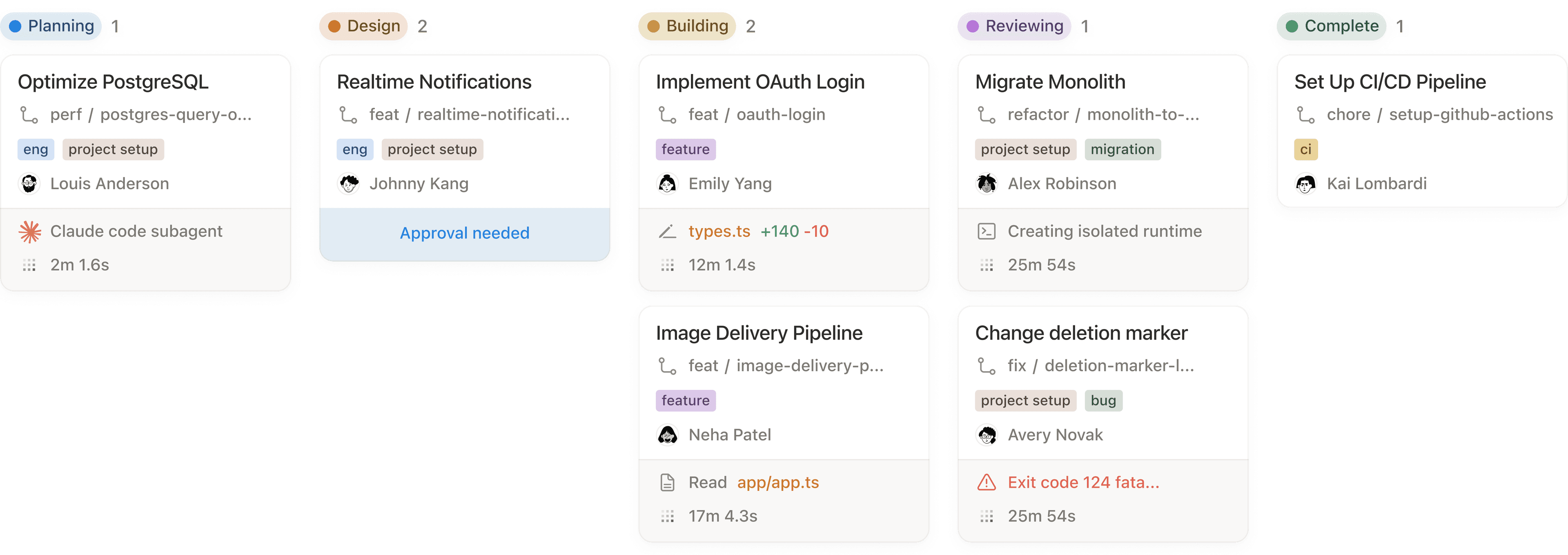Click the Approval needed button
Image resolution: width=1568 pixels, height=555 pixels.
(x=464, y=233)
